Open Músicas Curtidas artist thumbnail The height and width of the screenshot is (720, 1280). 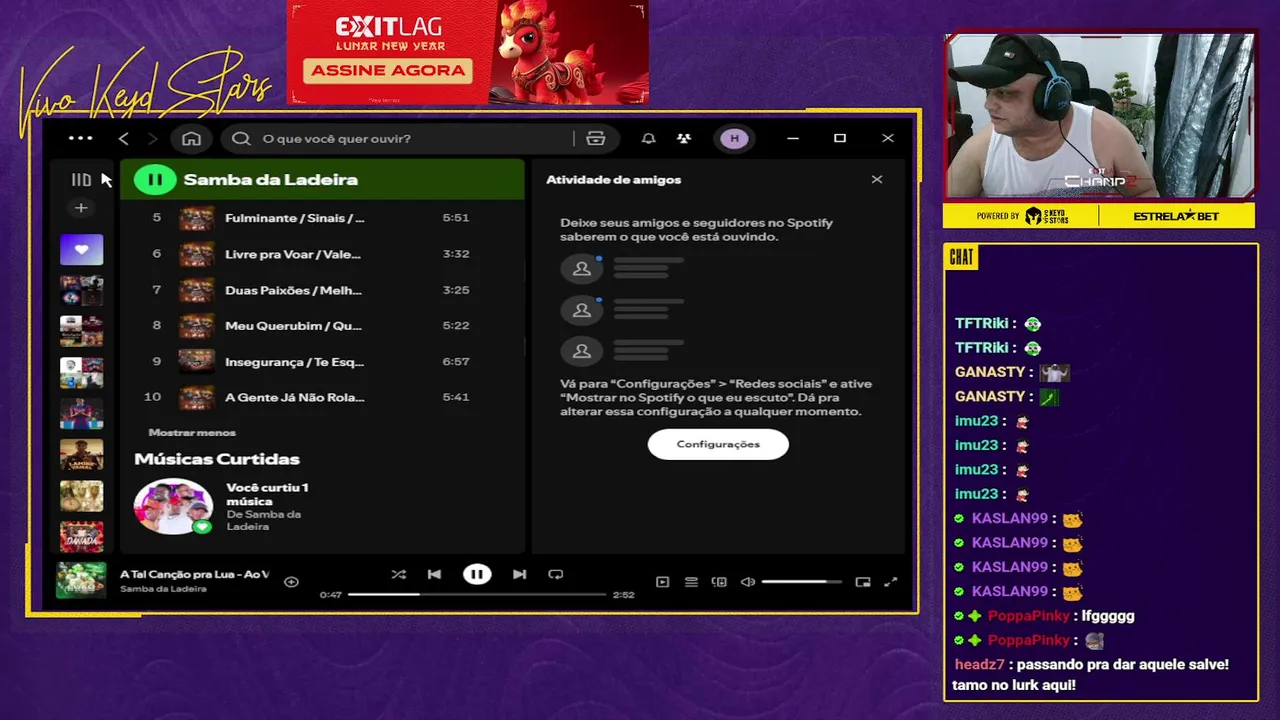[173, 506]
